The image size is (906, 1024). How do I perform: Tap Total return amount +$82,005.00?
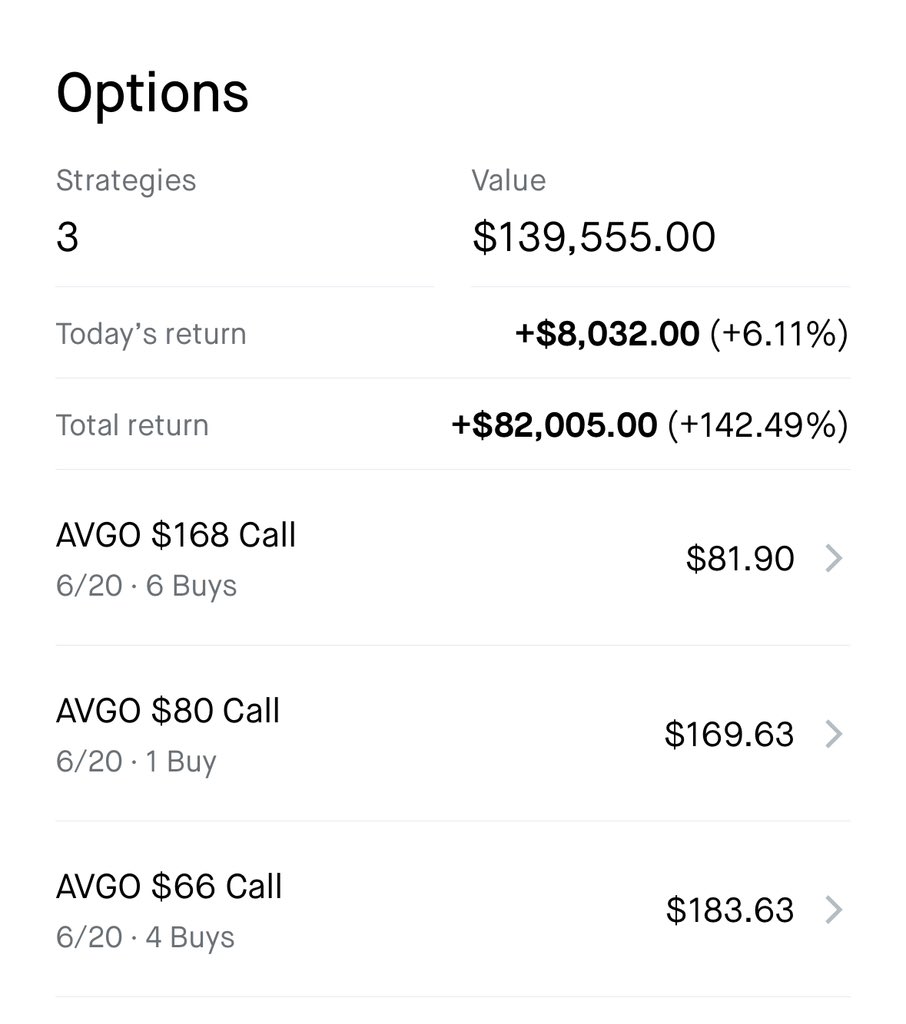point(554,425)
